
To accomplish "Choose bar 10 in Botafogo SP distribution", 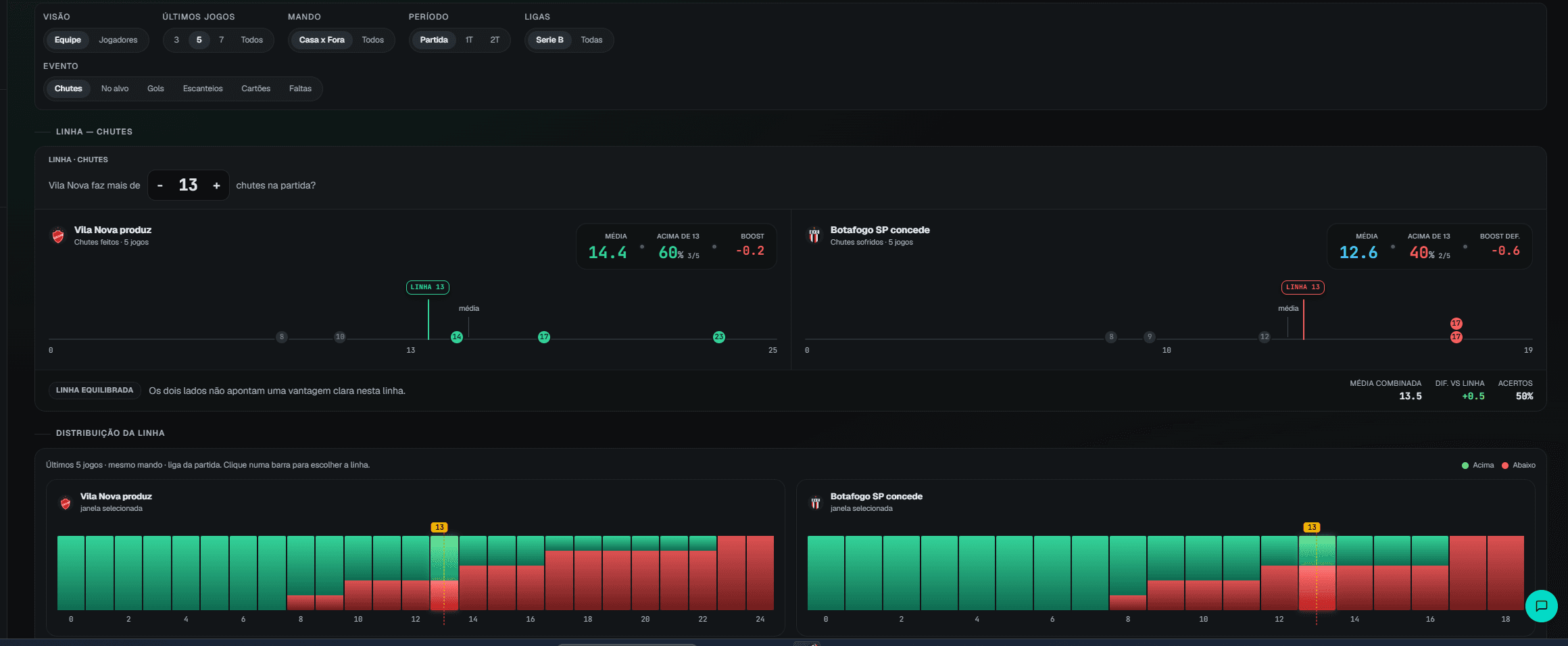I will pos(1204,573).
